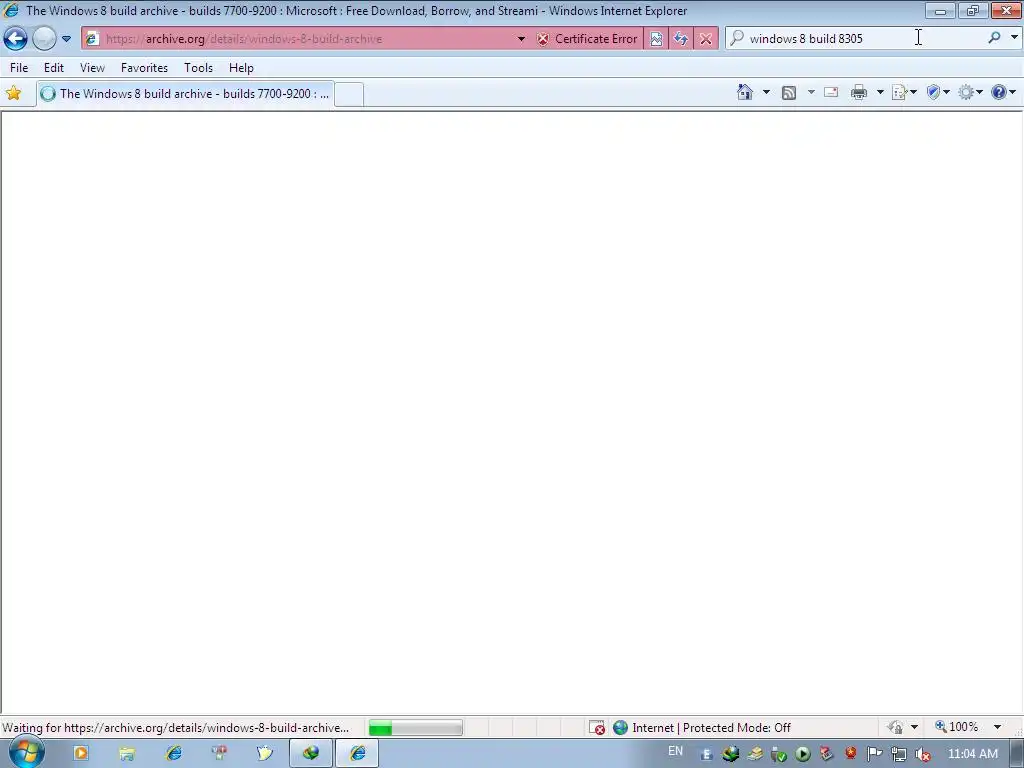Expand the address bar autocomplete dropdown
The image size is (1024, 768).
521,39
